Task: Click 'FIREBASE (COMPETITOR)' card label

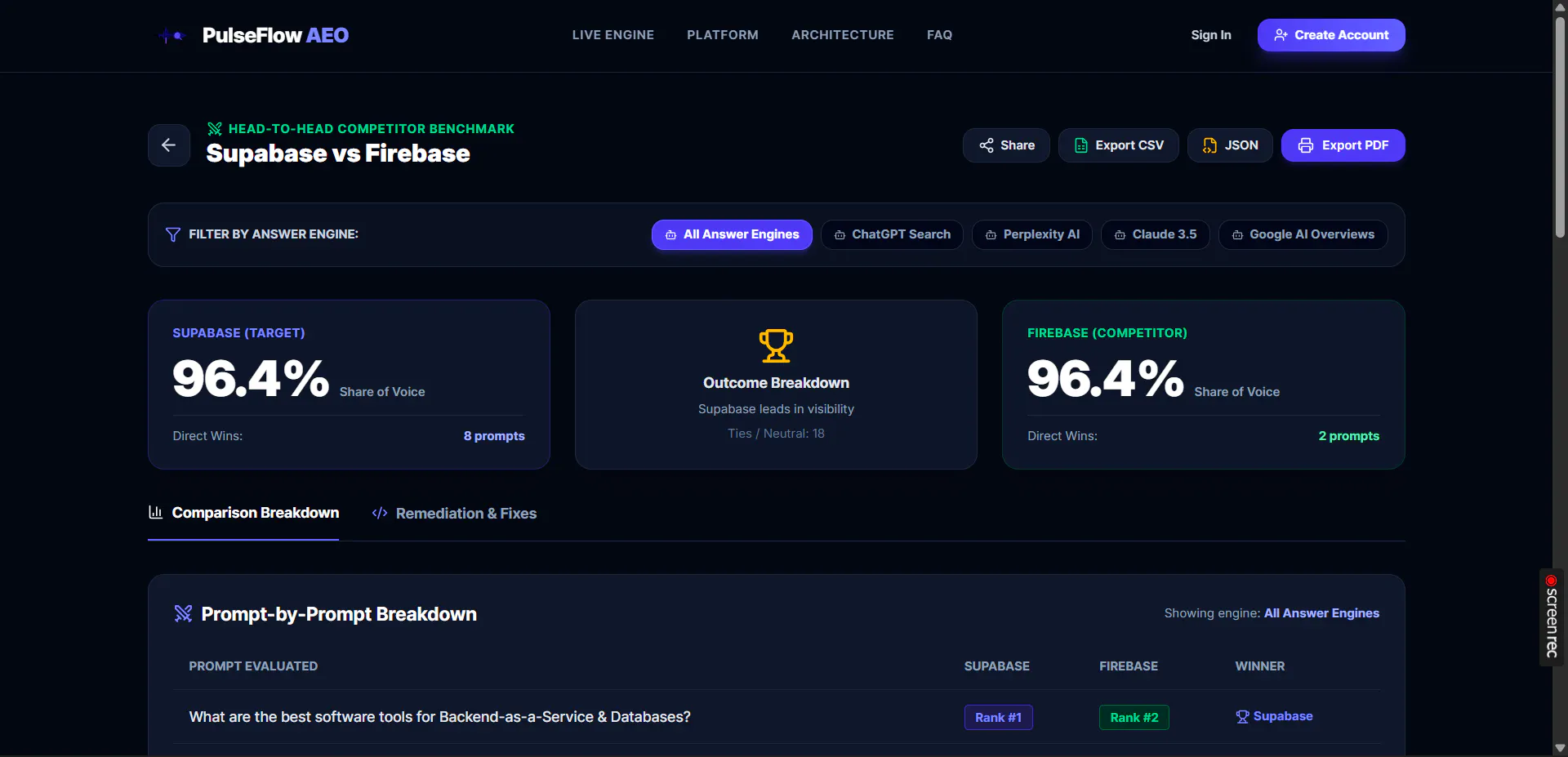Action: click(1107, 333)
